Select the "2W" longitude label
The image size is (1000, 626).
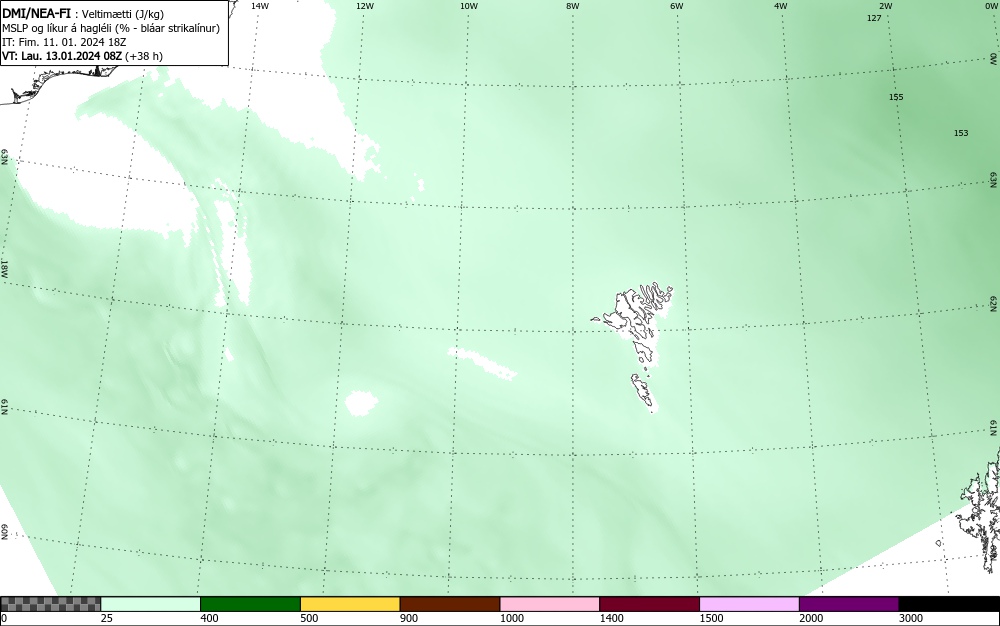[x=885, y=6]
